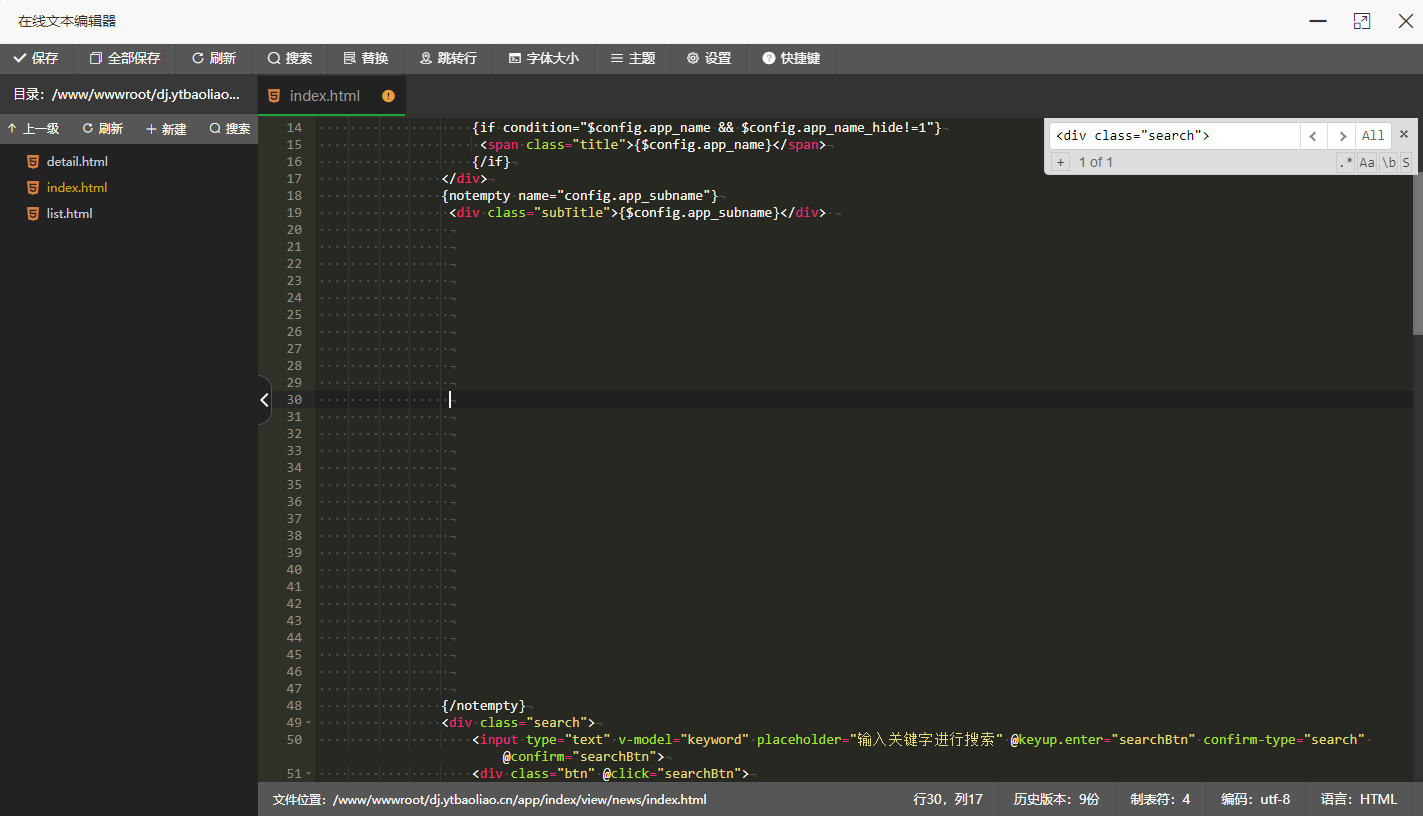
Task: Minimize the 在线文本编辑器 window
Action: (1319, 21)
